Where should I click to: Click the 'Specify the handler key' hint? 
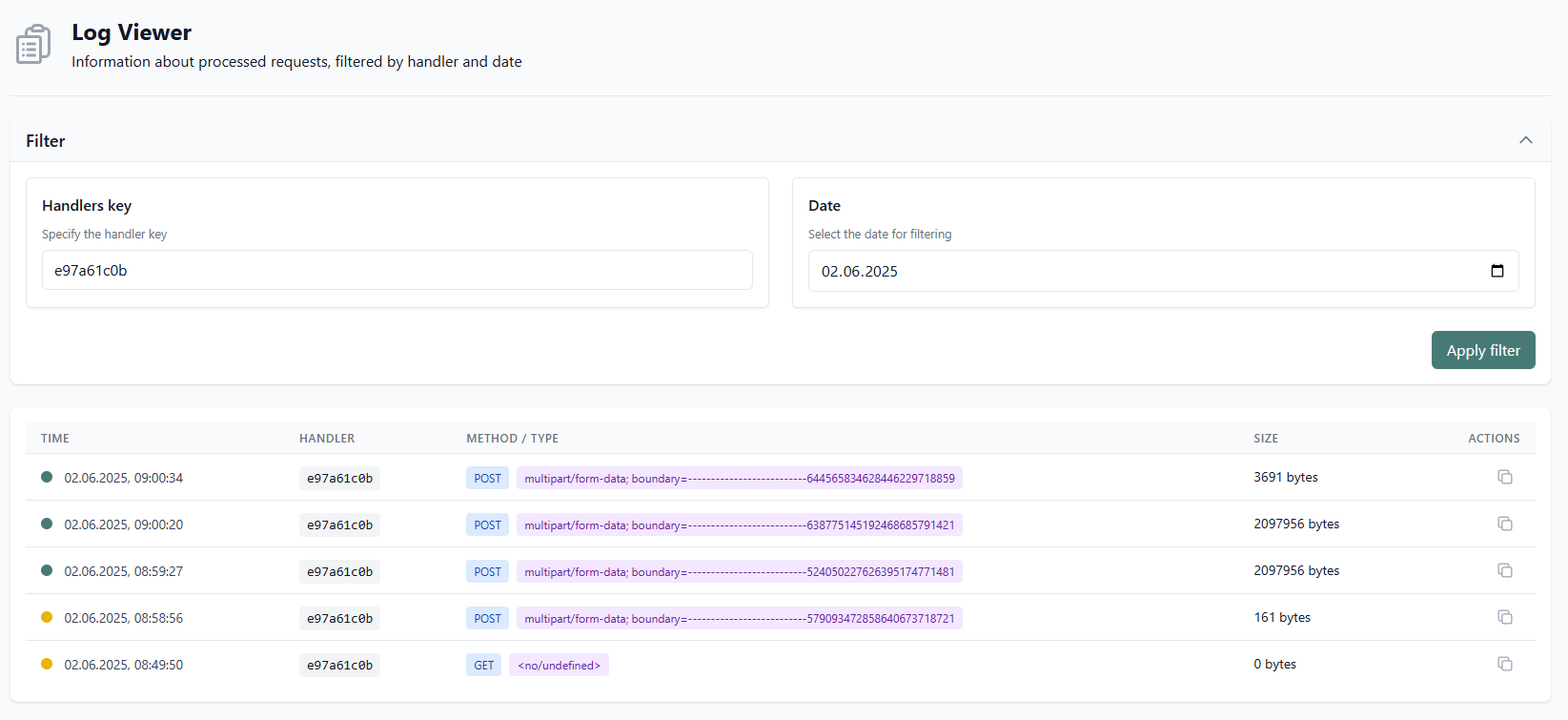(x=105, y=234)
